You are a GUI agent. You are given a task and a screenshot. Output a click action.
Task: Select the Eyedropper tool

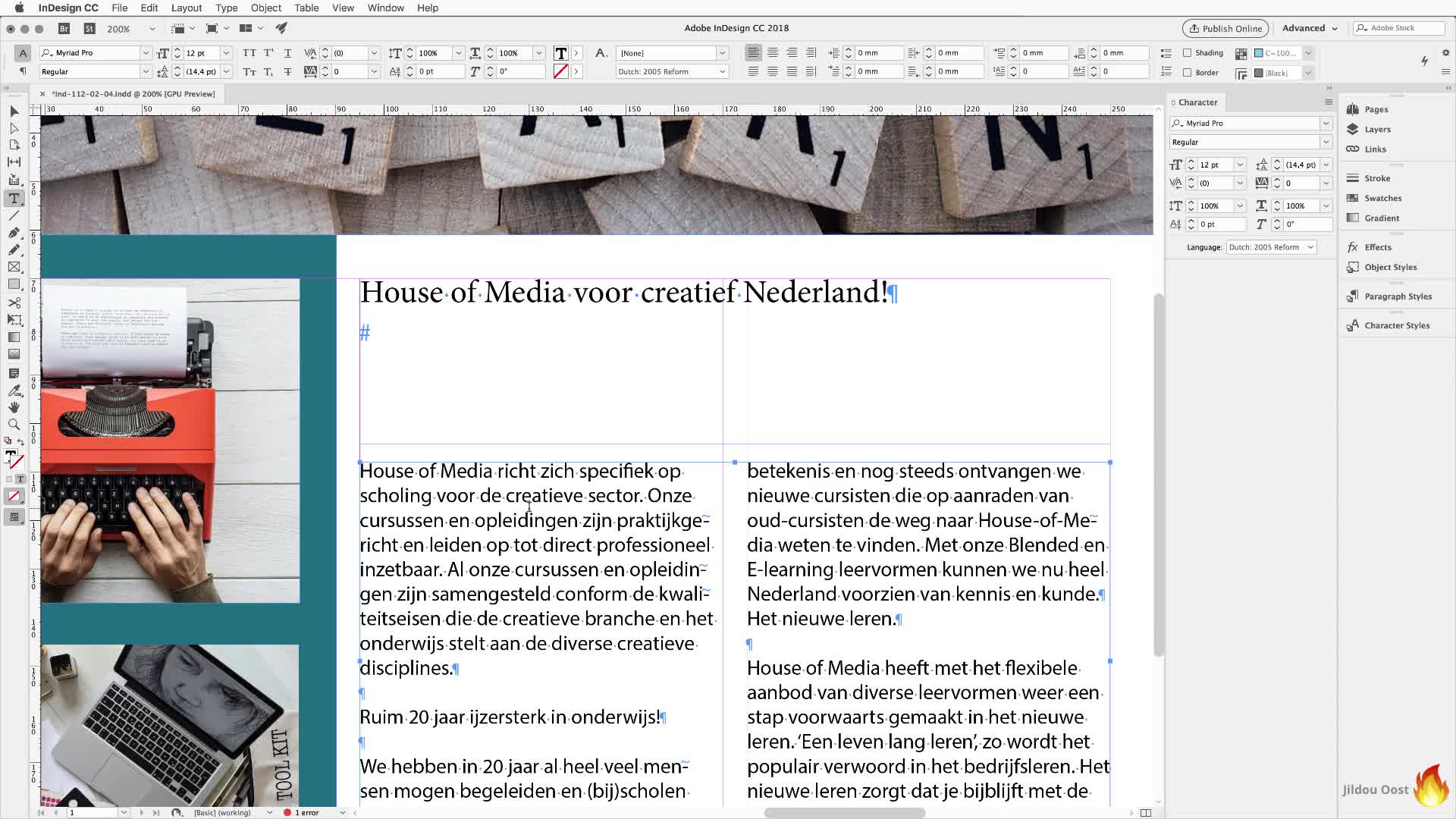[14, 391]
